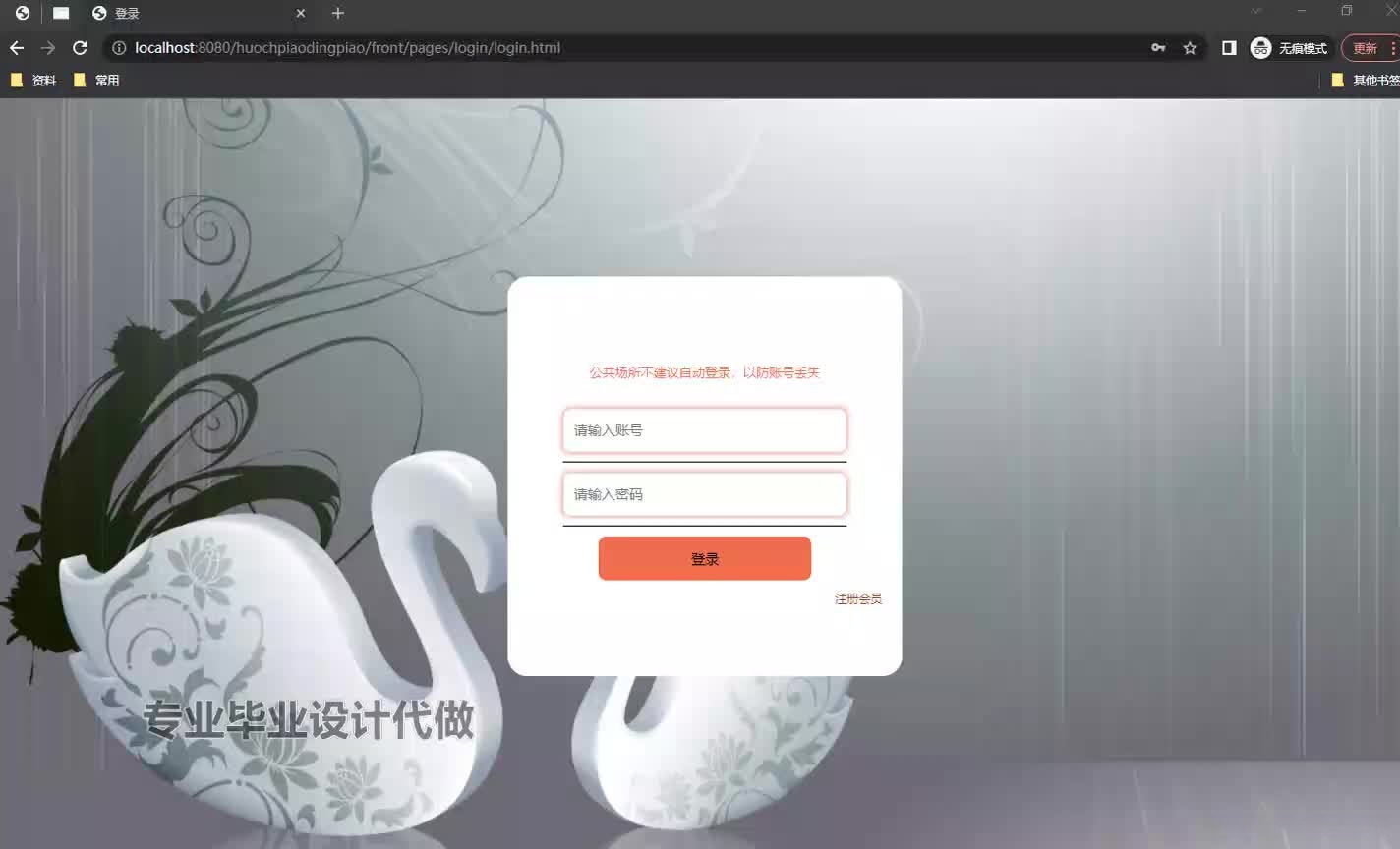Open the 注册会员 registration link

857,597
